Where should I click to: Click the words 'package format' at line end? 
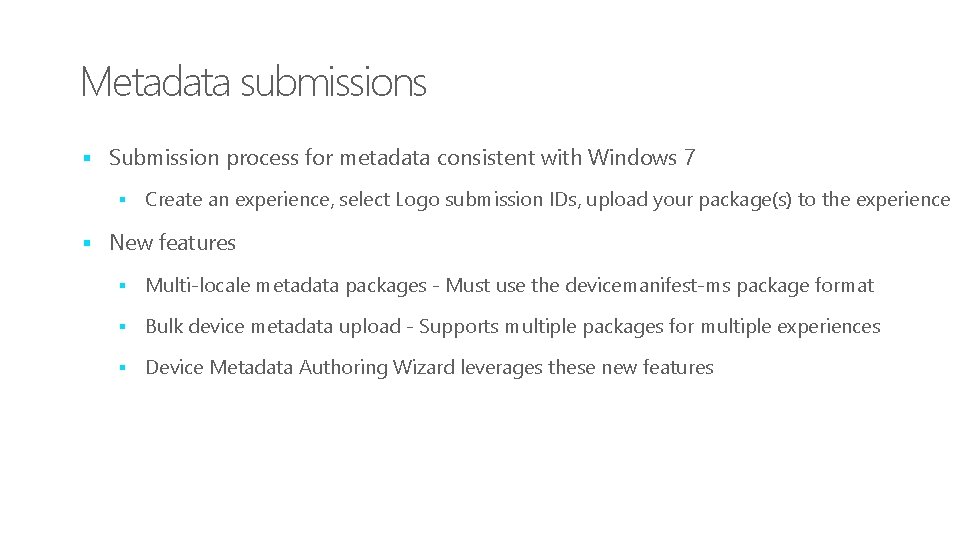tap(805, 286)
